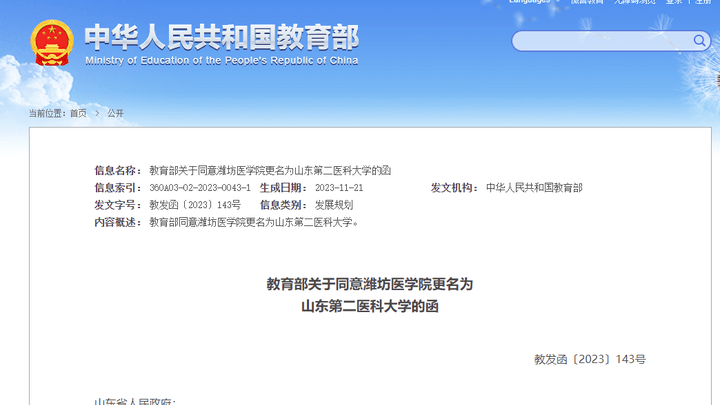Click the 发文字号 label
This screenshot has width=720, height=405.
118,205
